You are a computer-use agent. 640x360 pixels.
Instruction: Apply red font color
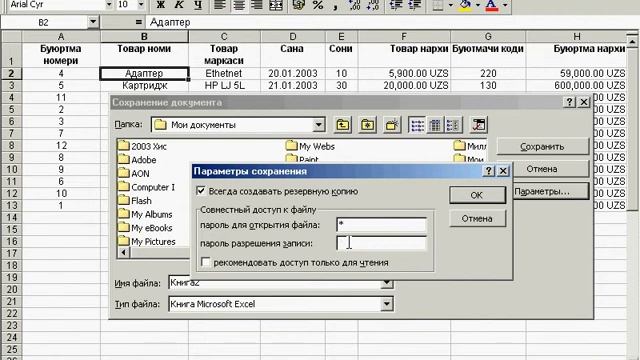click(492, 5)
